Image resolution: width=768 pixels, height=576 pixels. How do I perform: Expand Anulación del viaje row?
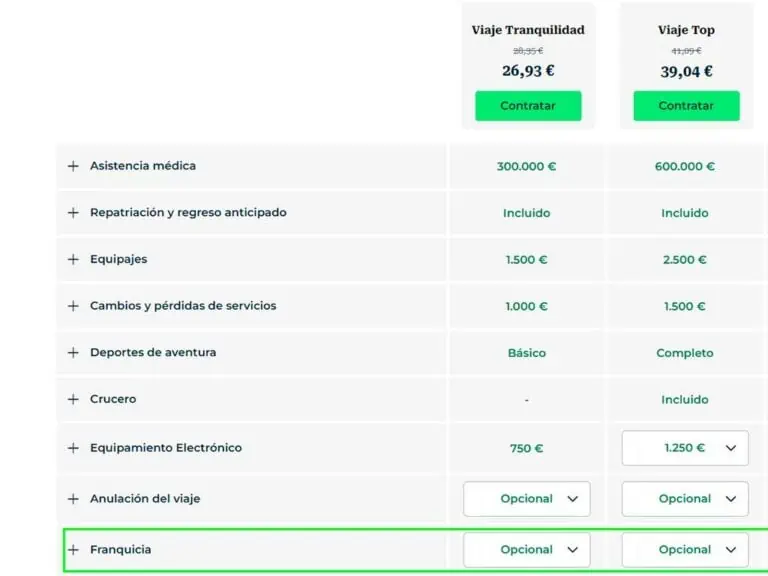click(x=73, y=499)
